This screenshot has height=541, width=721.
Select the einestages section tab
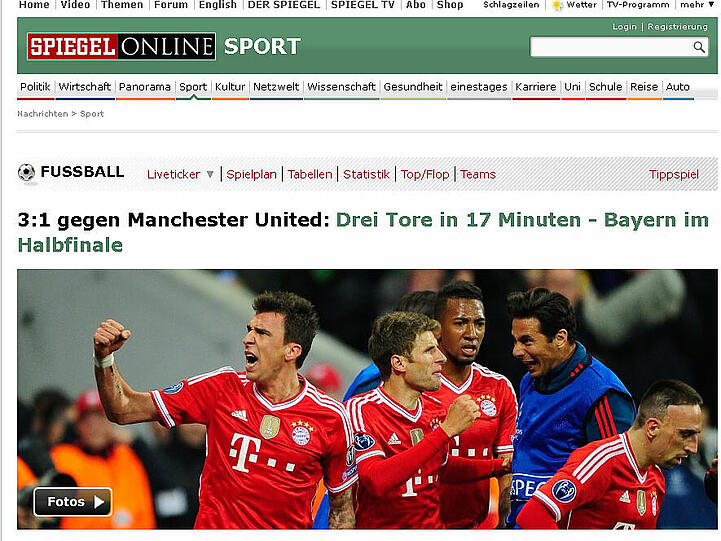tap(479, 87)
